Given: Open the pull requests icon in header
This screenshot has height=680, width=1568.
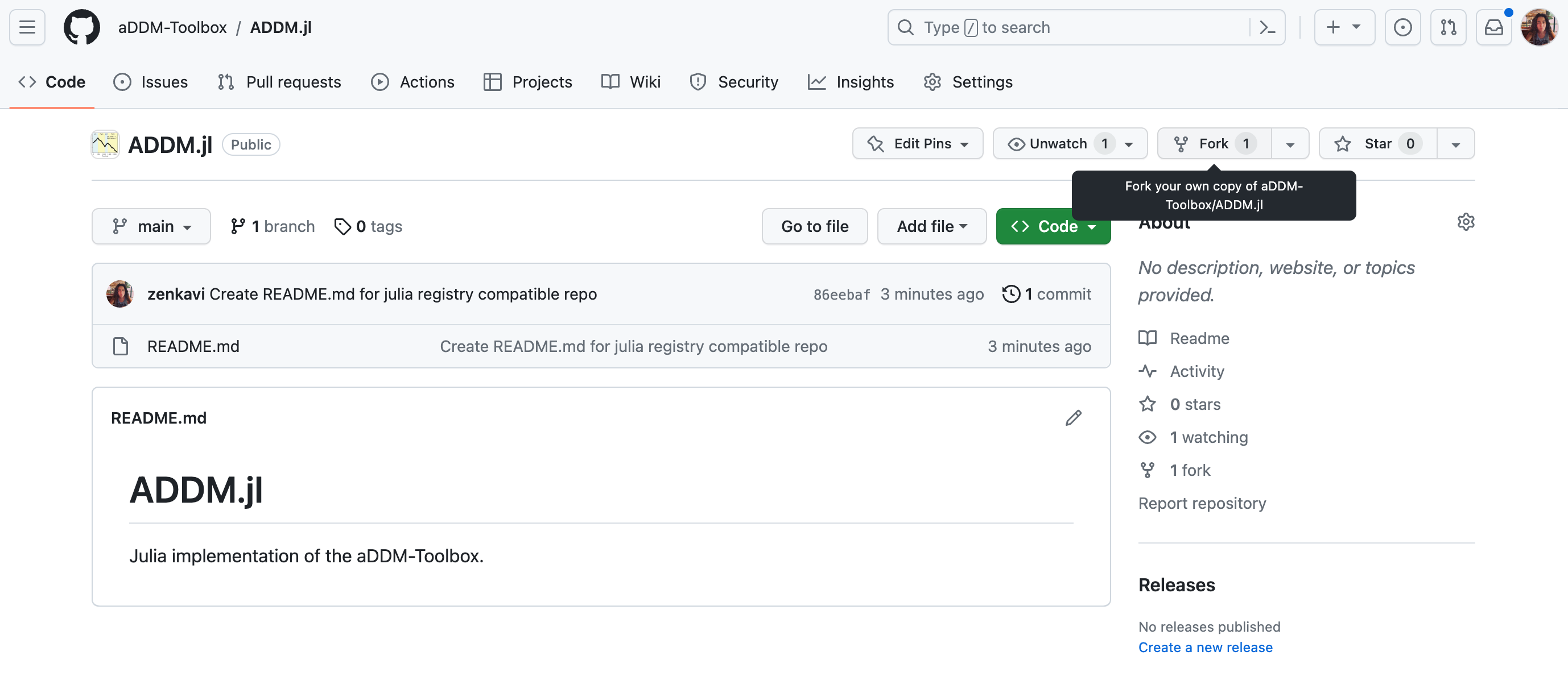Looking at the screenshot, I should point(1448,27).
